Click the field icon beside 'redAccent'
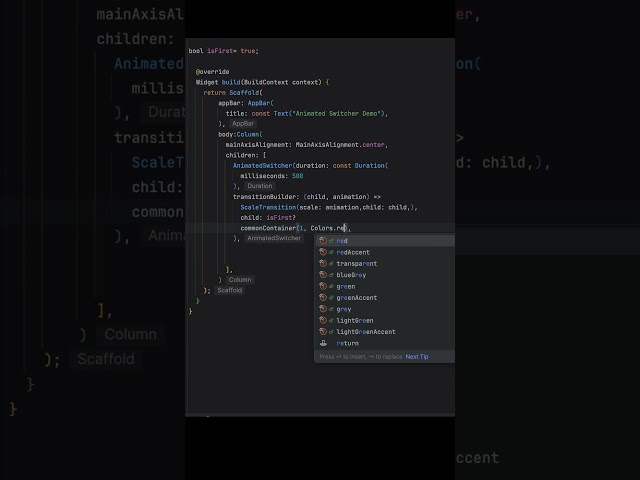Viewport: 640px width, 480px height. (323, 252)
